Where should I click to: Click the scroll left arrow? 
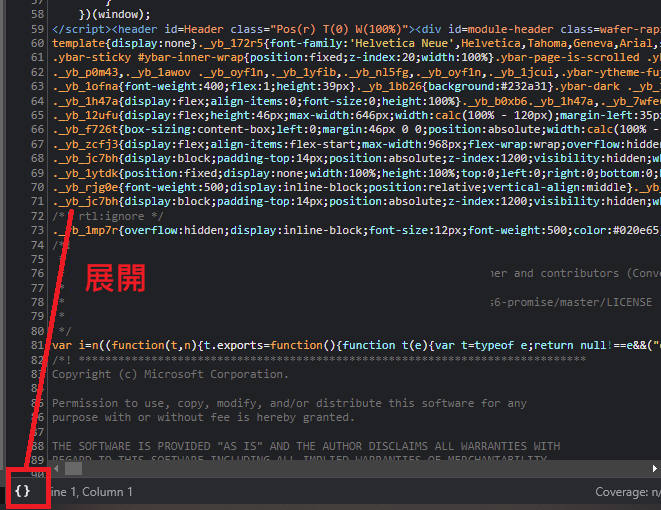click(56, 469)
